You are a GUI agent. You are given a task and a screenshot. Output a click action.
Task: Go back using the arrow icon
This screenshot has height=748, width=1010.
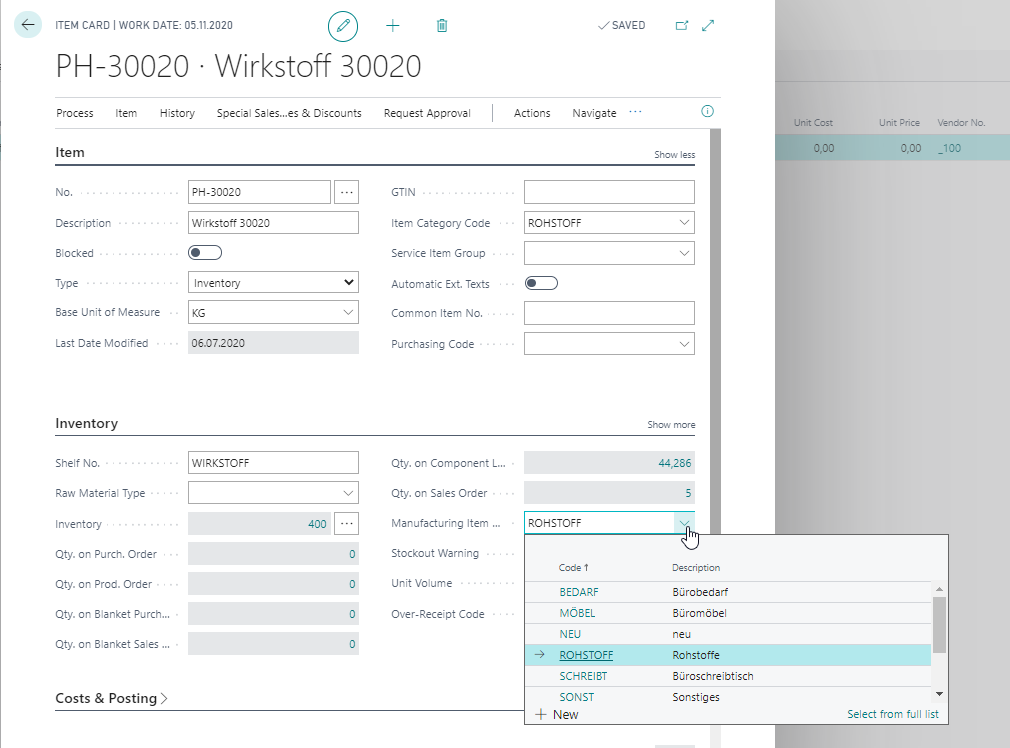[28, 25]
